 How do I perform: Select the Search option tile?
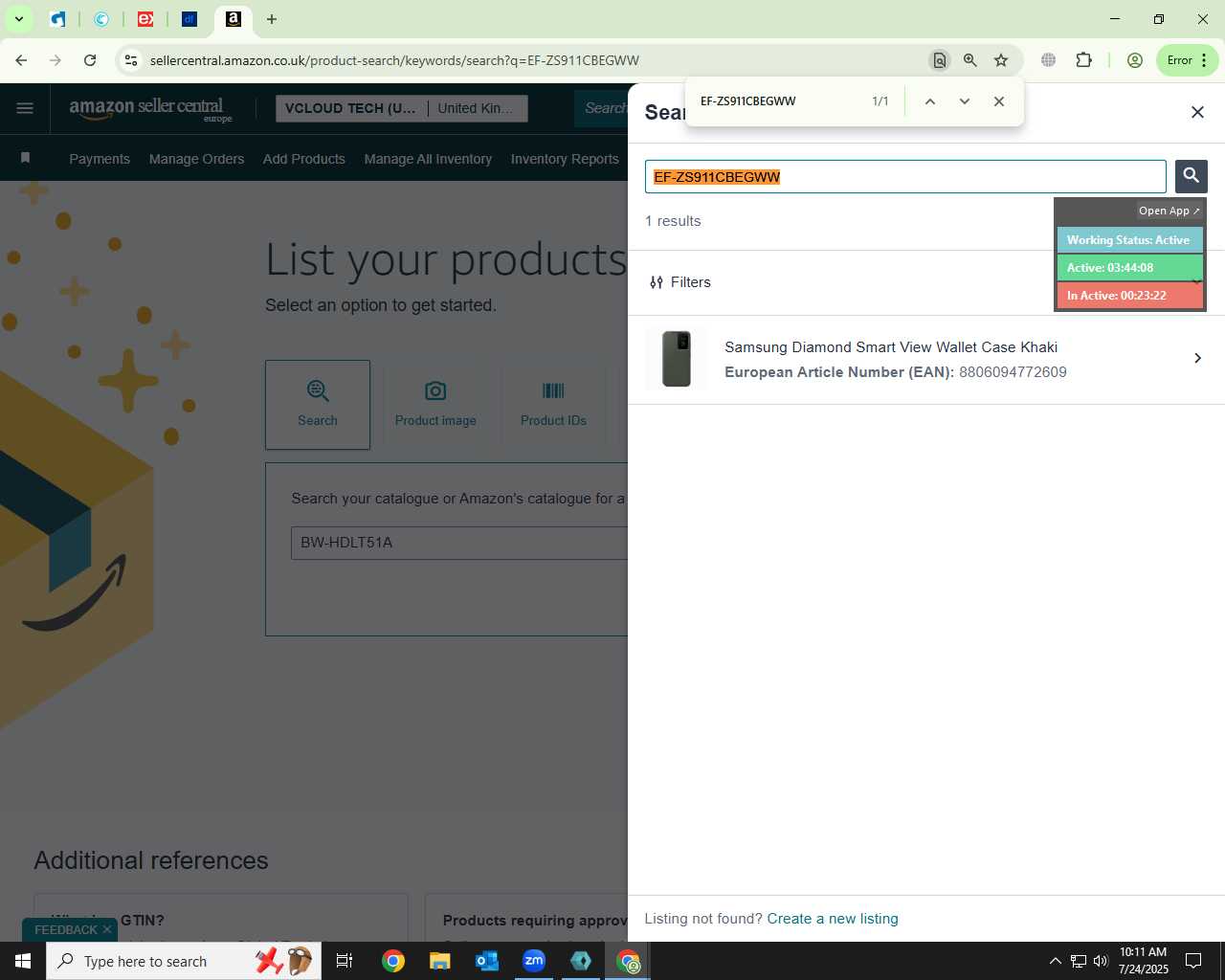(318, 405)
